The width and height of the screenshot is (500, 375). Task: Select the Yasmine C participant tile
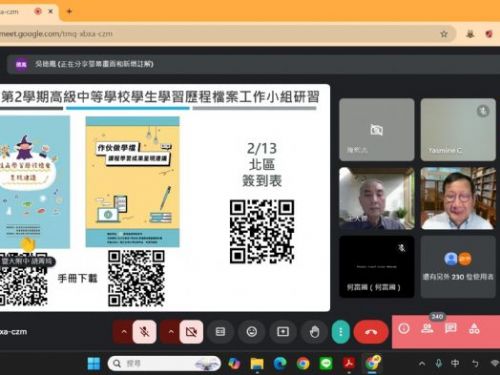tap(458, 130)
